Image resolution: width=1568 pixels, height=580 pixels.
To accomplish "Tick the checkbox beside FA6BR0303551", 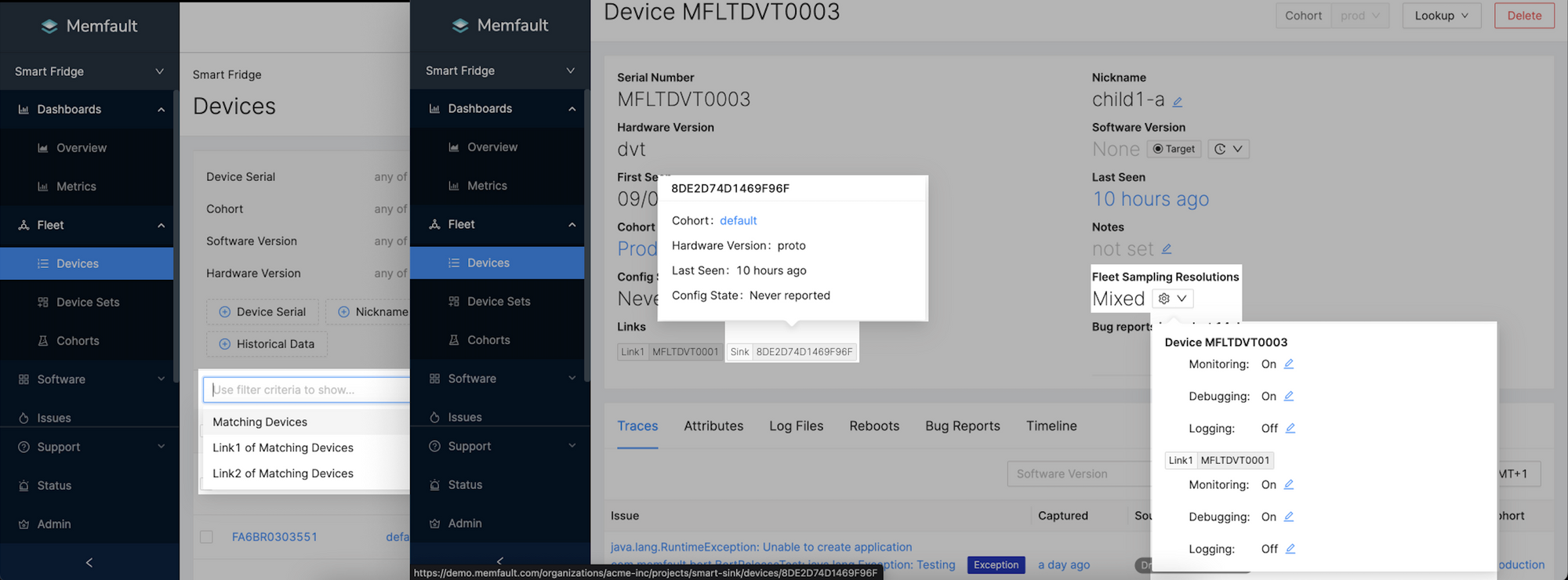I will pyautogui.click(x=206, y=537).
